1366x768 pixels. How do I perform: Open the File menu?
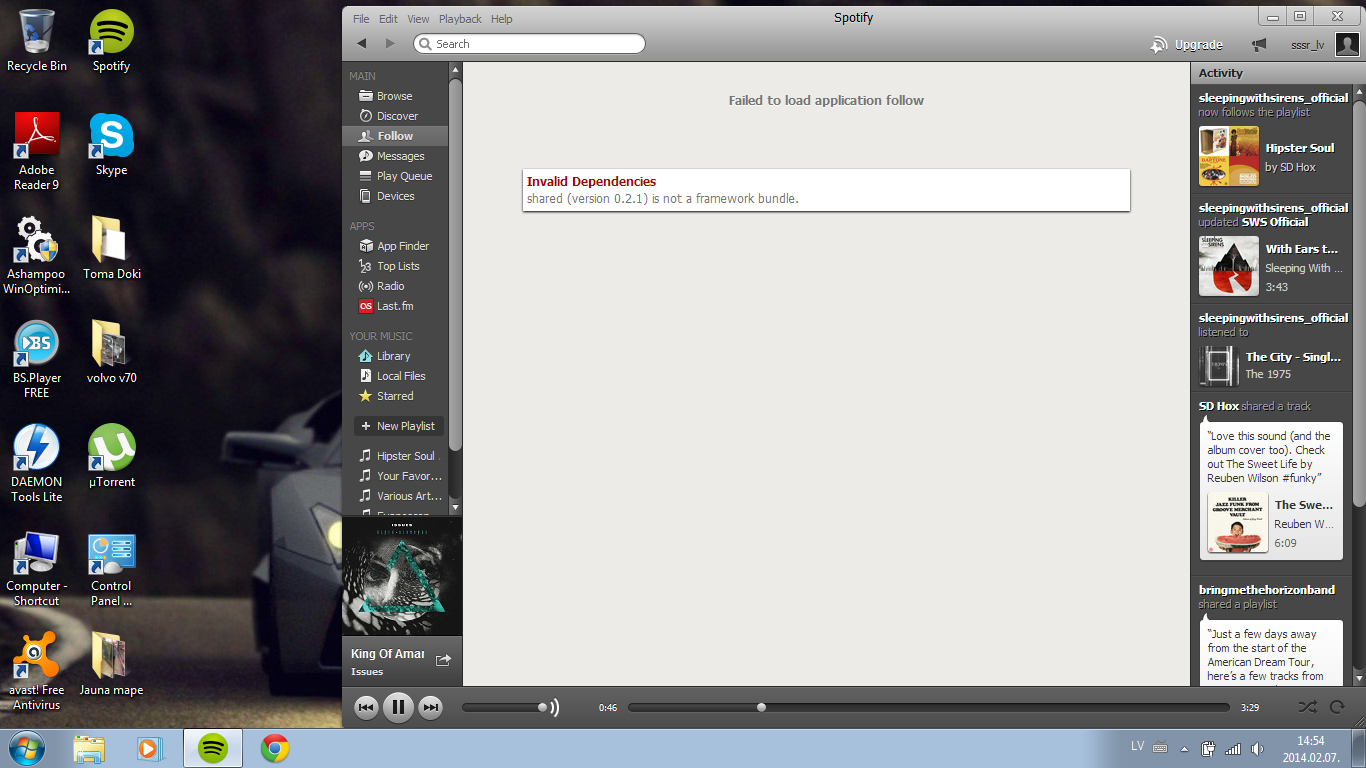[361, 19]
